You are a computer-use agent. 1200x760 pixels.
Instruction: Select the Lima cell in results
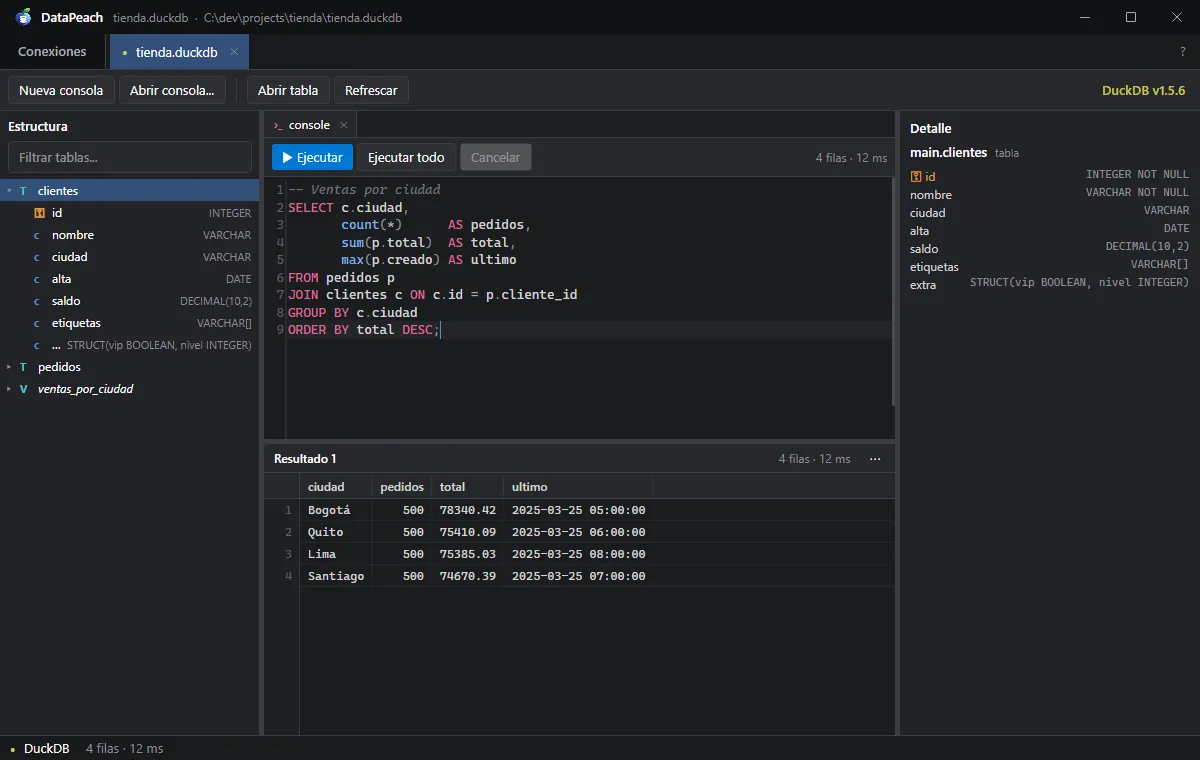click(335, 554)
